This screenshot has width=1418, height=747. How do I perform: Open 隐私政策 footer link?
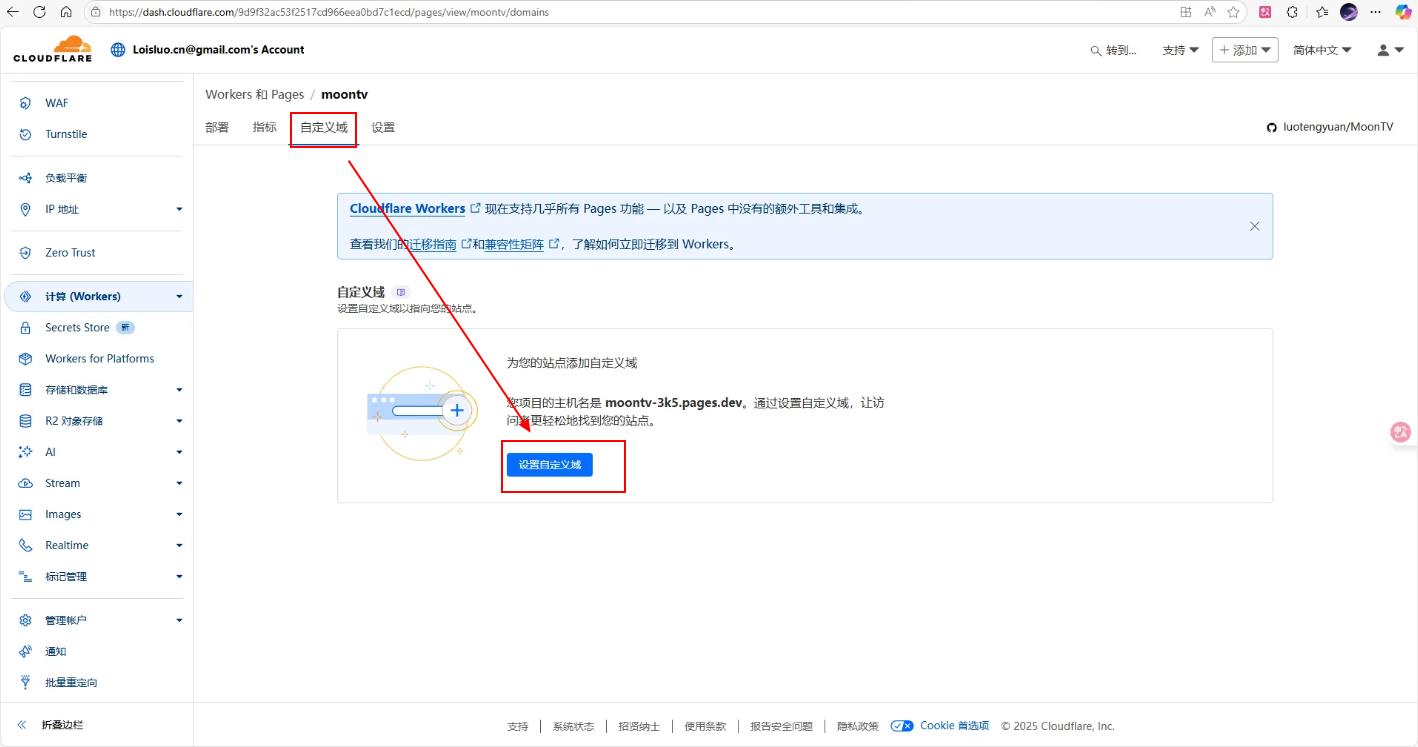pos(858,726)
